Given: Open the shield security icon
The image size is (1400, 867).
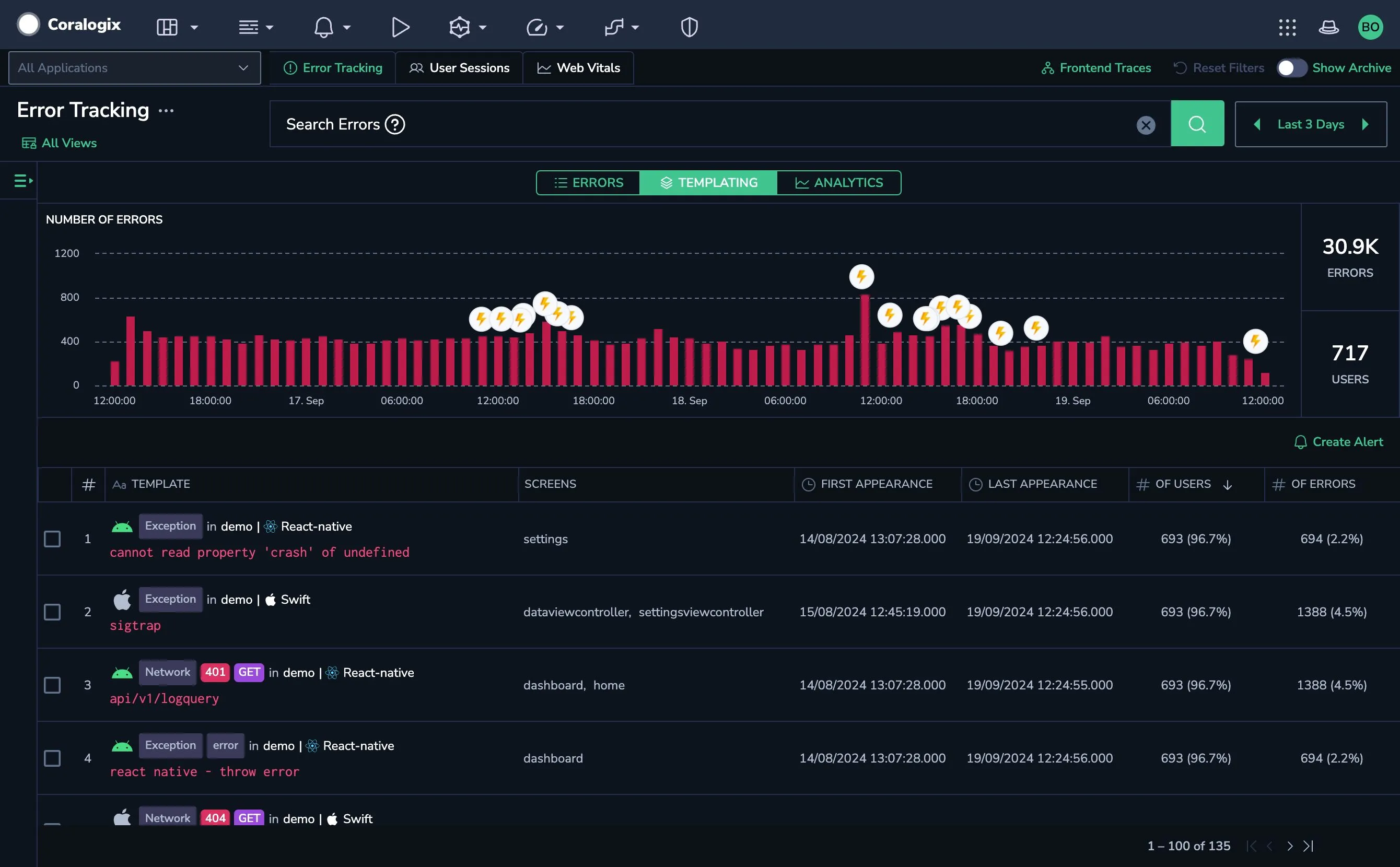Looking at the screenshot, I should (x=689, y=27).
